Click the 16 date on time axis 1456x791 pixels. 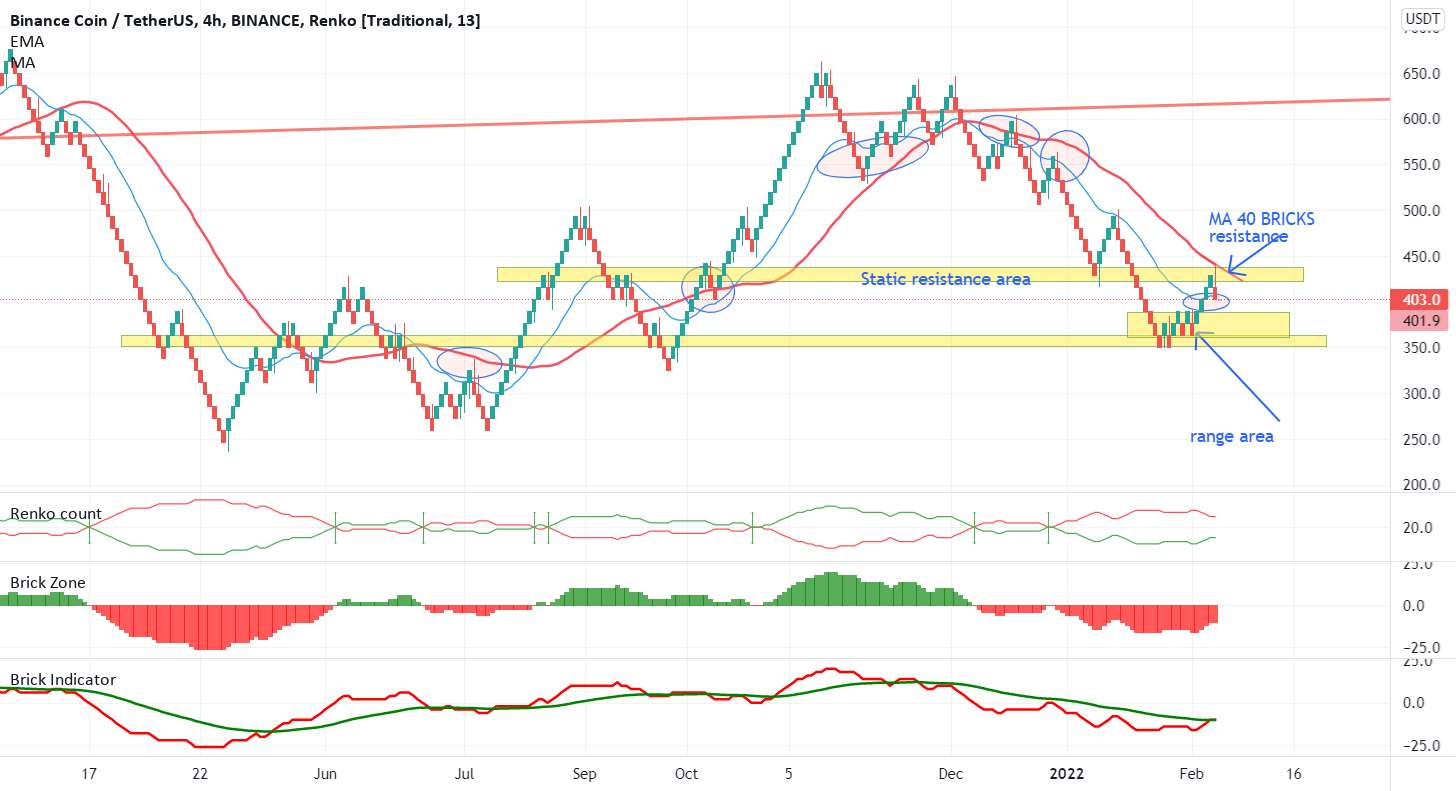click(1295, 774)
